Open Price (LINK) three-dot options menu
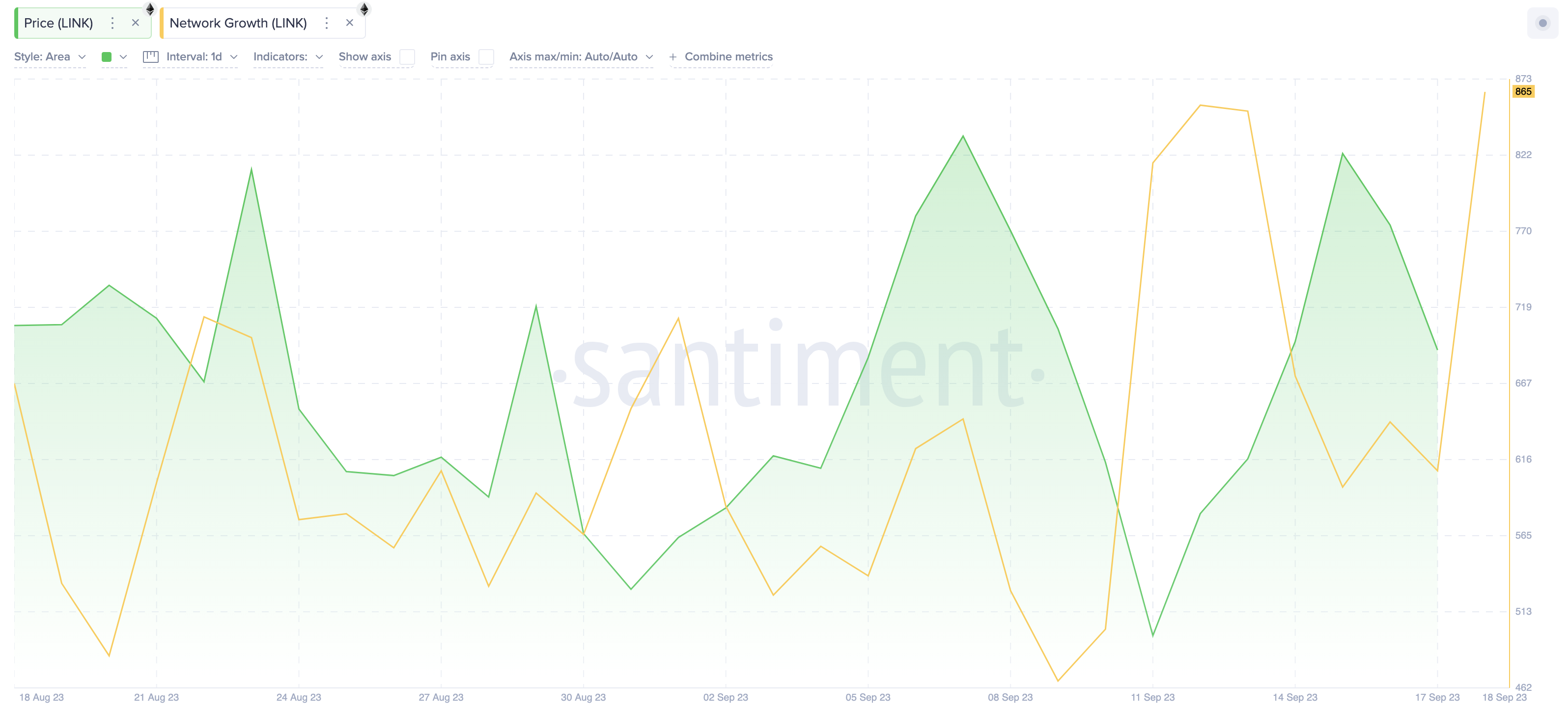 (112, 23)
